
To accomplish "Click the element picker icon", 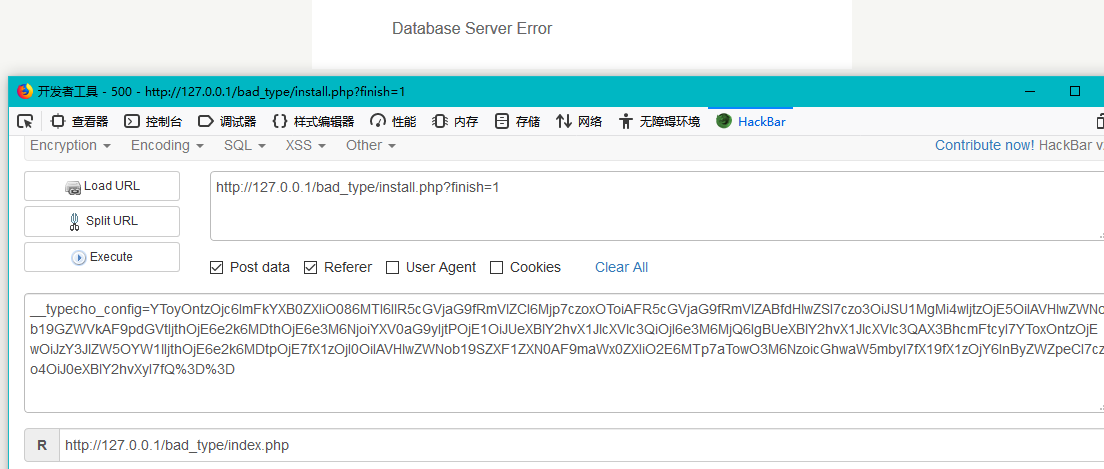I will [x=25, y=121].
